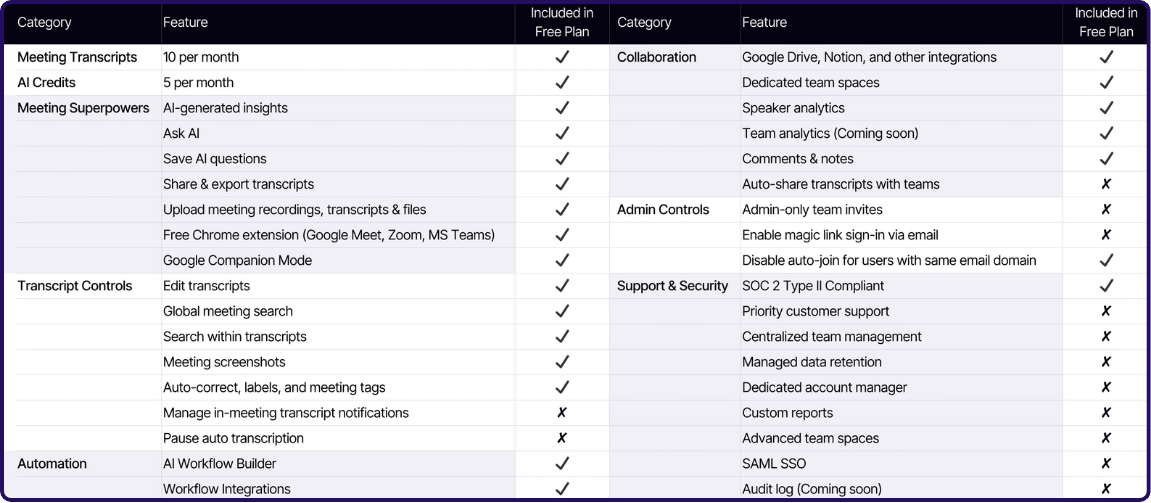
Task: Click the 'Ask AI' feature text
Action: [181, 134]
